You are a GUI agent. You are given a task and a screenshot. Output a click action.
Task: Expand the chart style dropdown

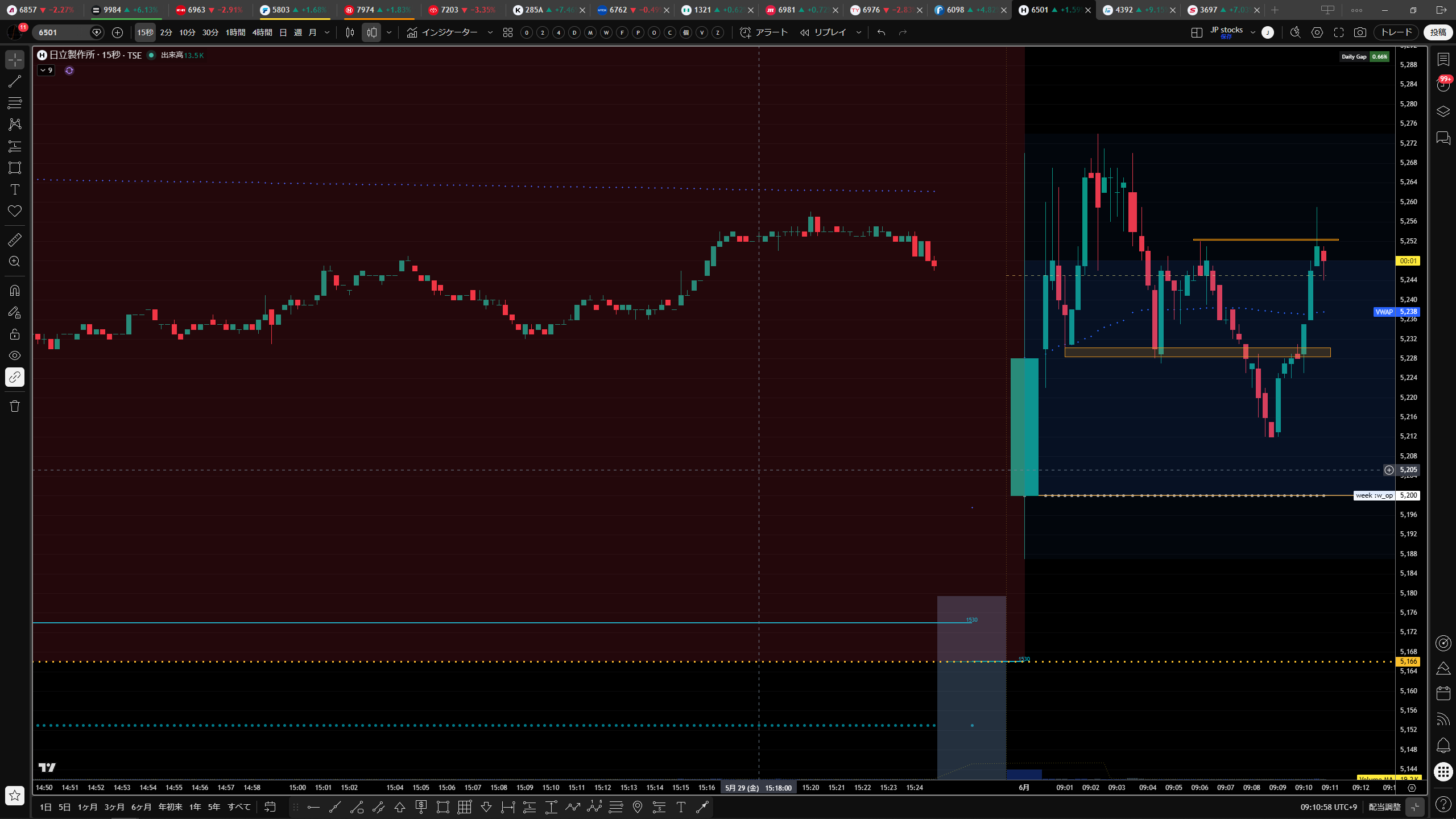pos(389,32)
